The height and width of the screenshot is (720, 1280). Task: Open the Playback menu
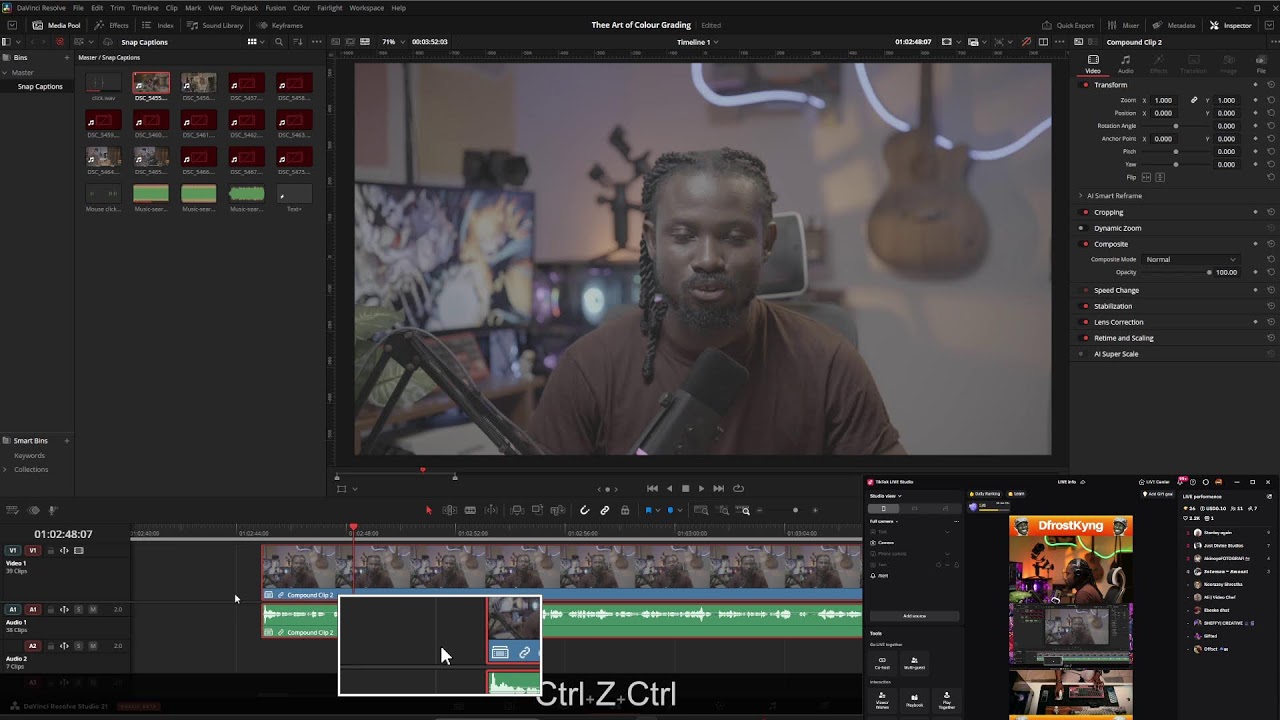click(x=244, y=8)
